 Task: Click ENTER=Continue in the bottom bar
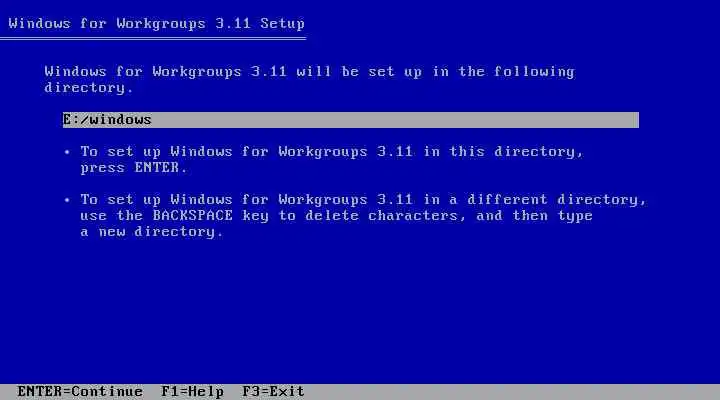coord(80,392)
